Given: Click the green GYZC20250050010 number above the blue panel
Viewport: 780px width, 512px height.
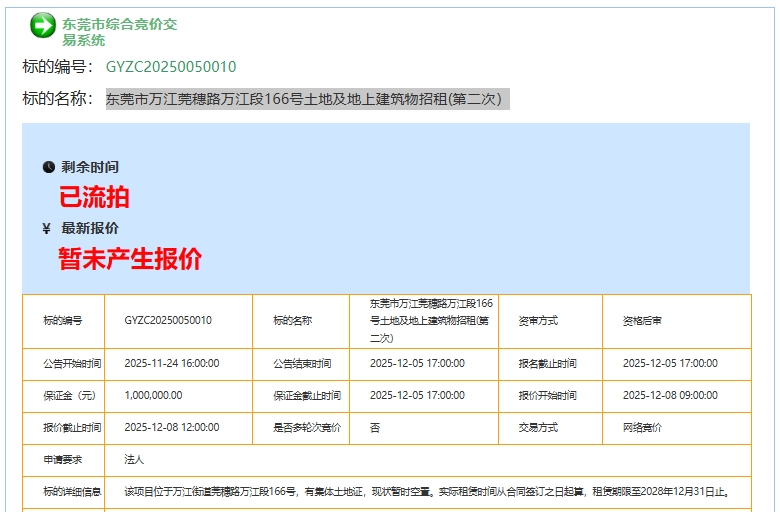Looking at the screenshot, I should 171,67.
